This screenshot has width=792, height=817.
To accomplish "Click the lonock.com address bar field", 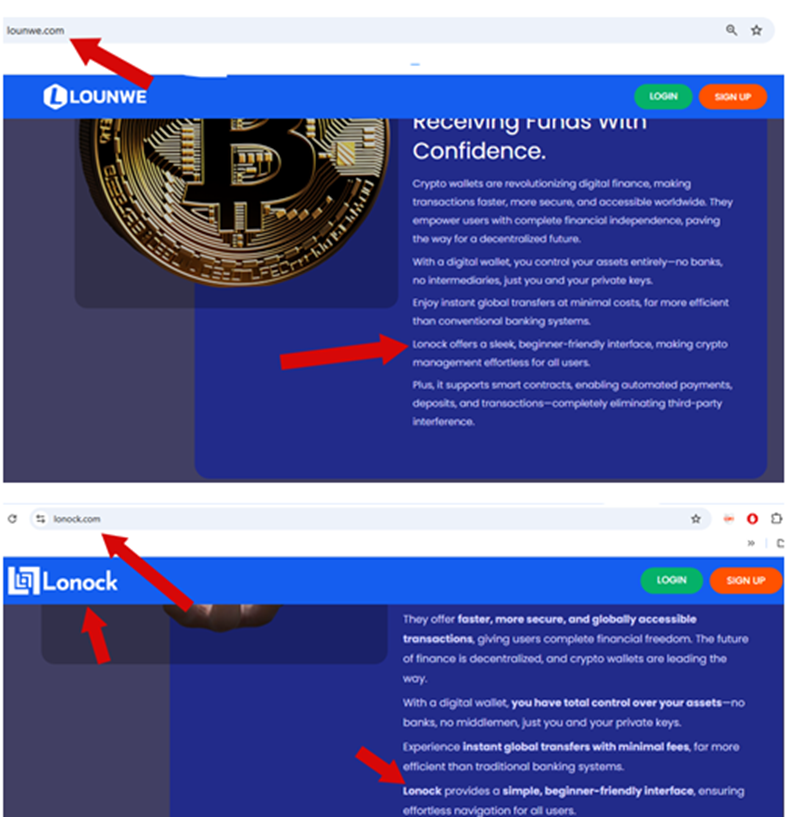I will [370, 518].
